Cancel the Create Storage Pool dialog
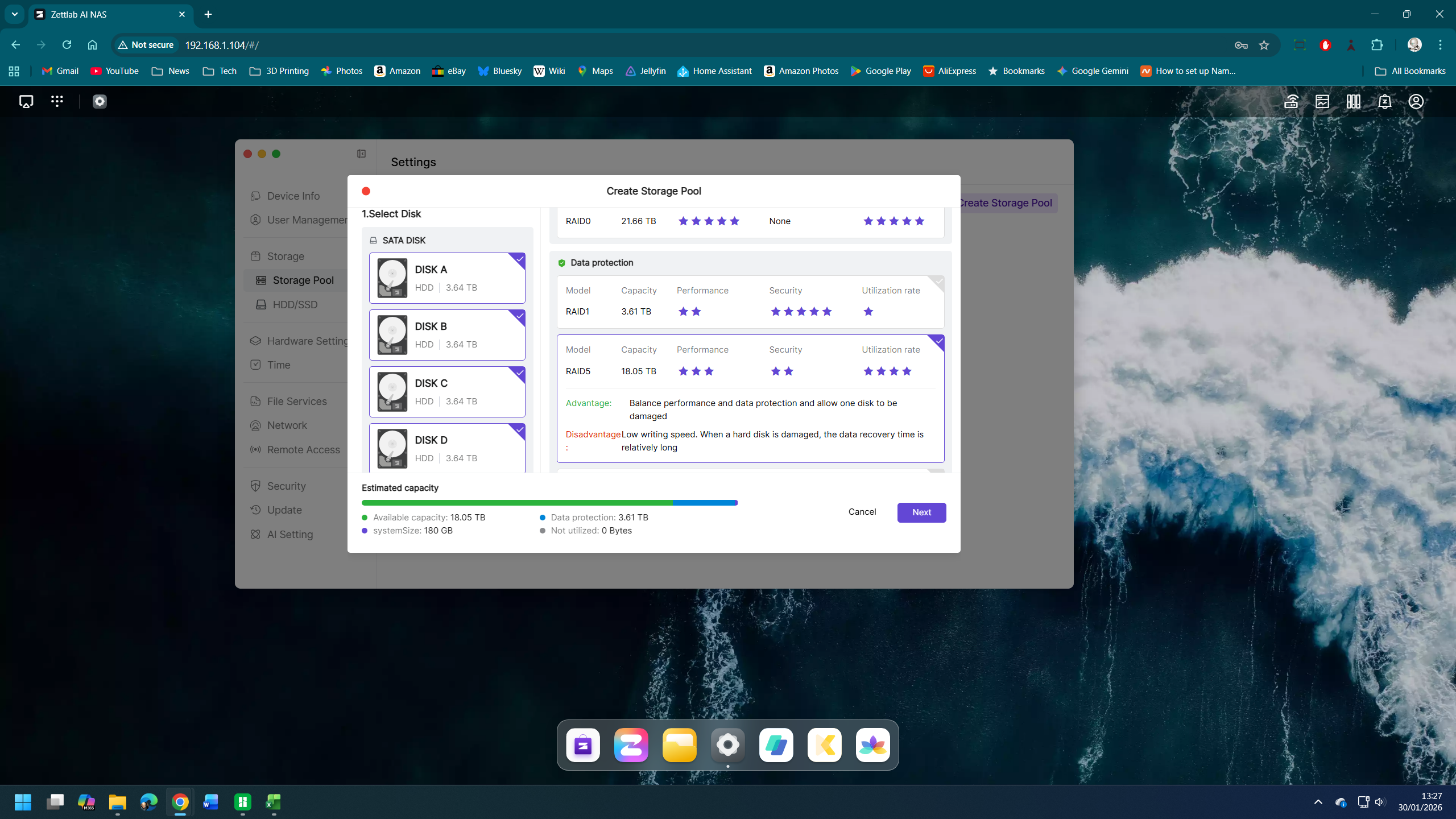The height and width of the screenshot is (819, 1456). pos(862,512)
